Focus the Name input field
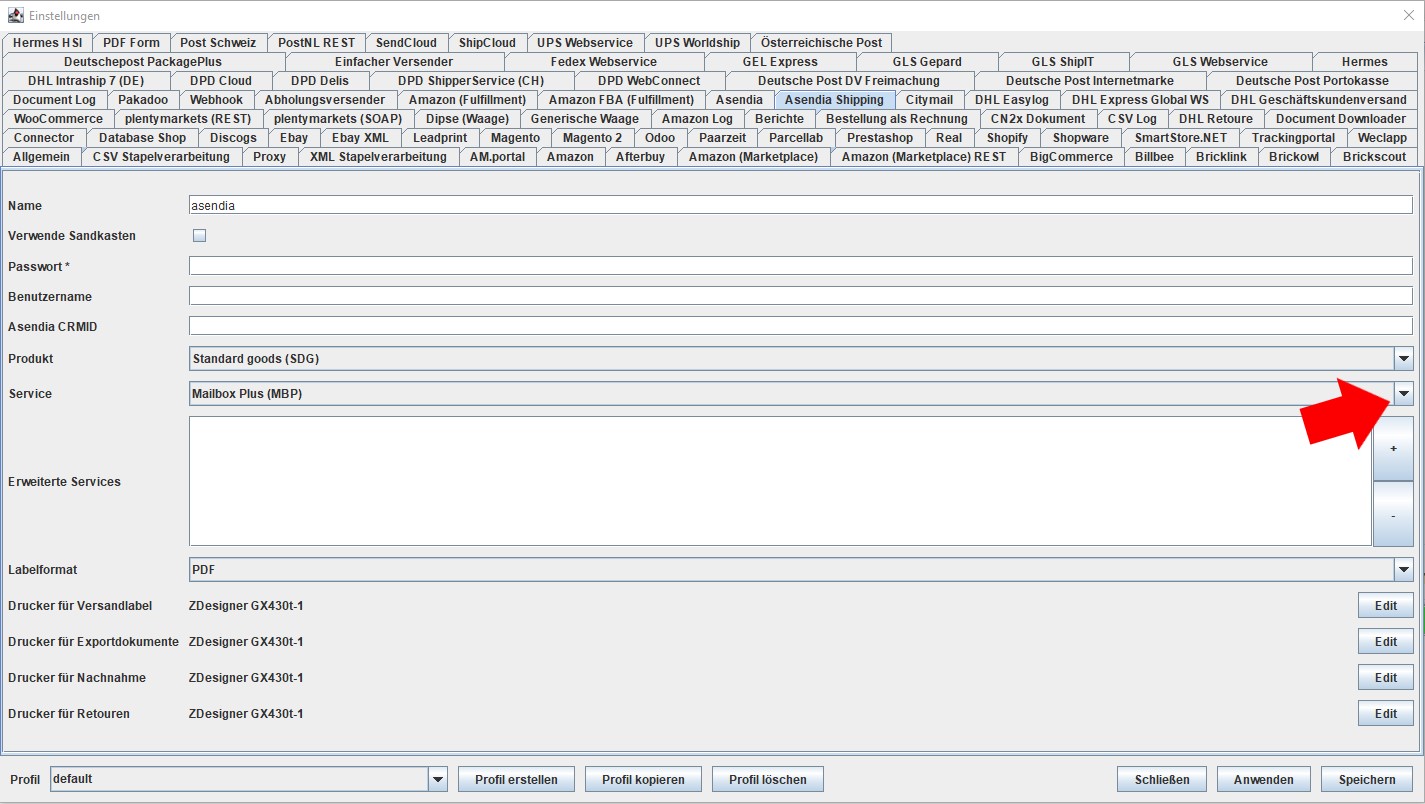Viewport: 1425px width, 804px height. point(801,205)
